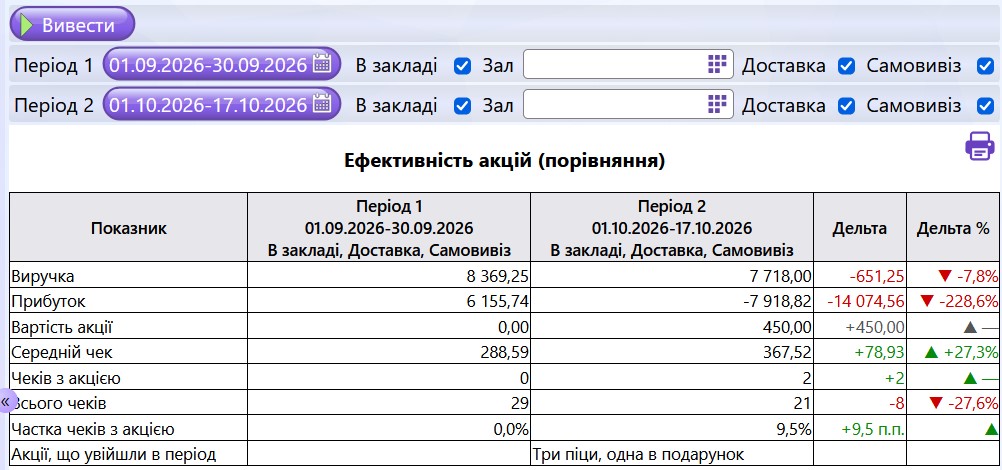Click the Період 2 column header

pyautogui.click(x=672, y=228)
